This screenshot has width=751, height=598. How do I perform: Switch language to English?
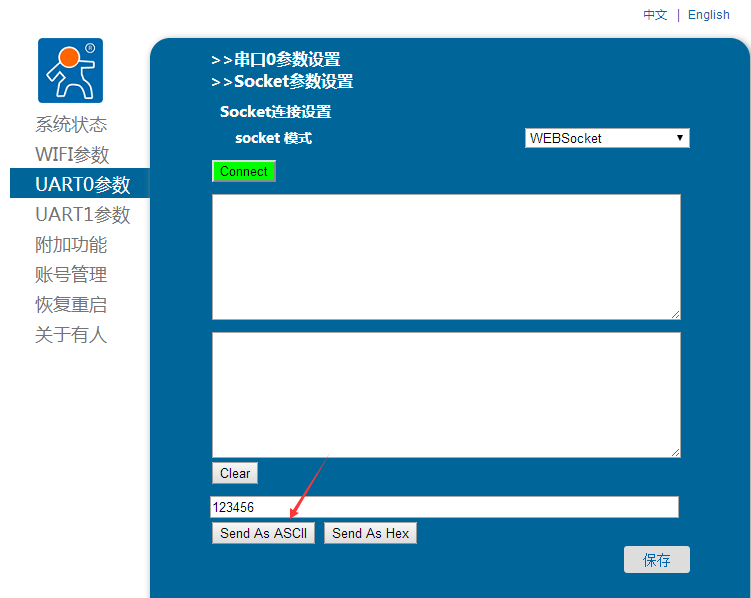pyautogui.click(x=708, y=15)
